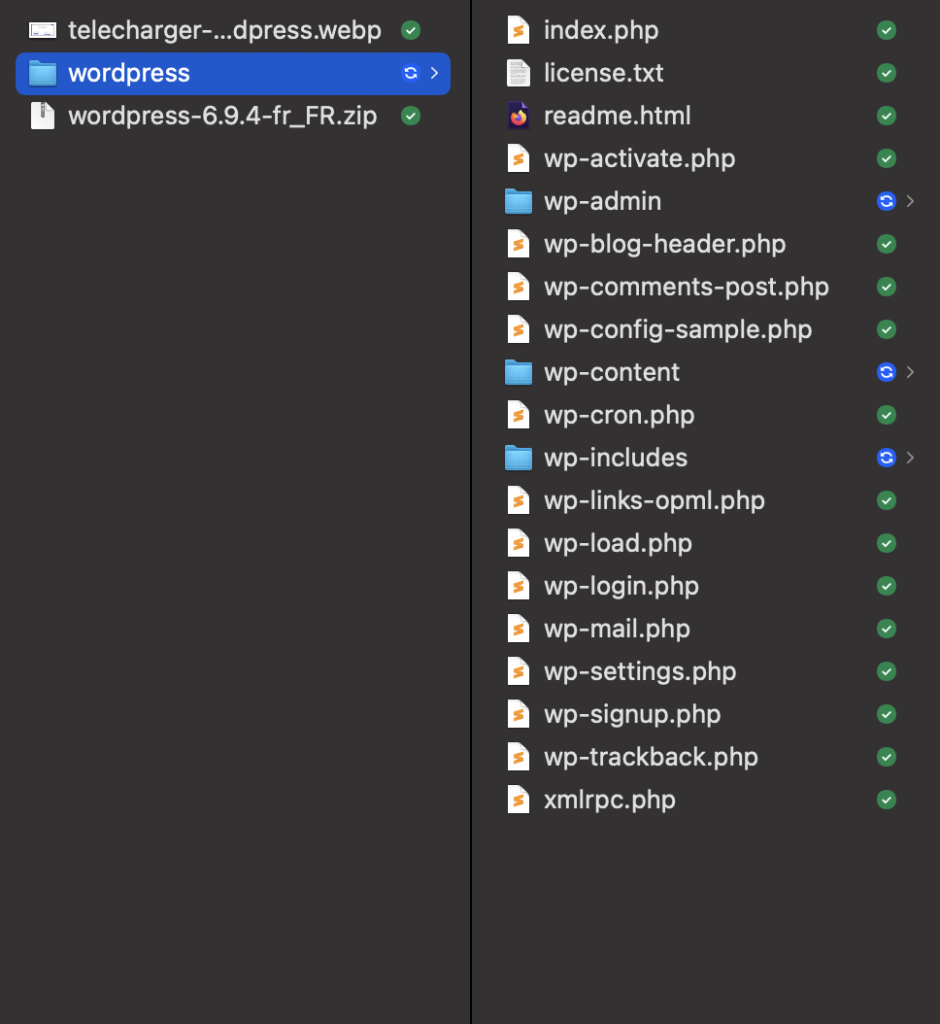The width and height of the screenshot is (940, 1024).
Task: Click the syncing icon beside wp-includes
Action: pos(886,458)
